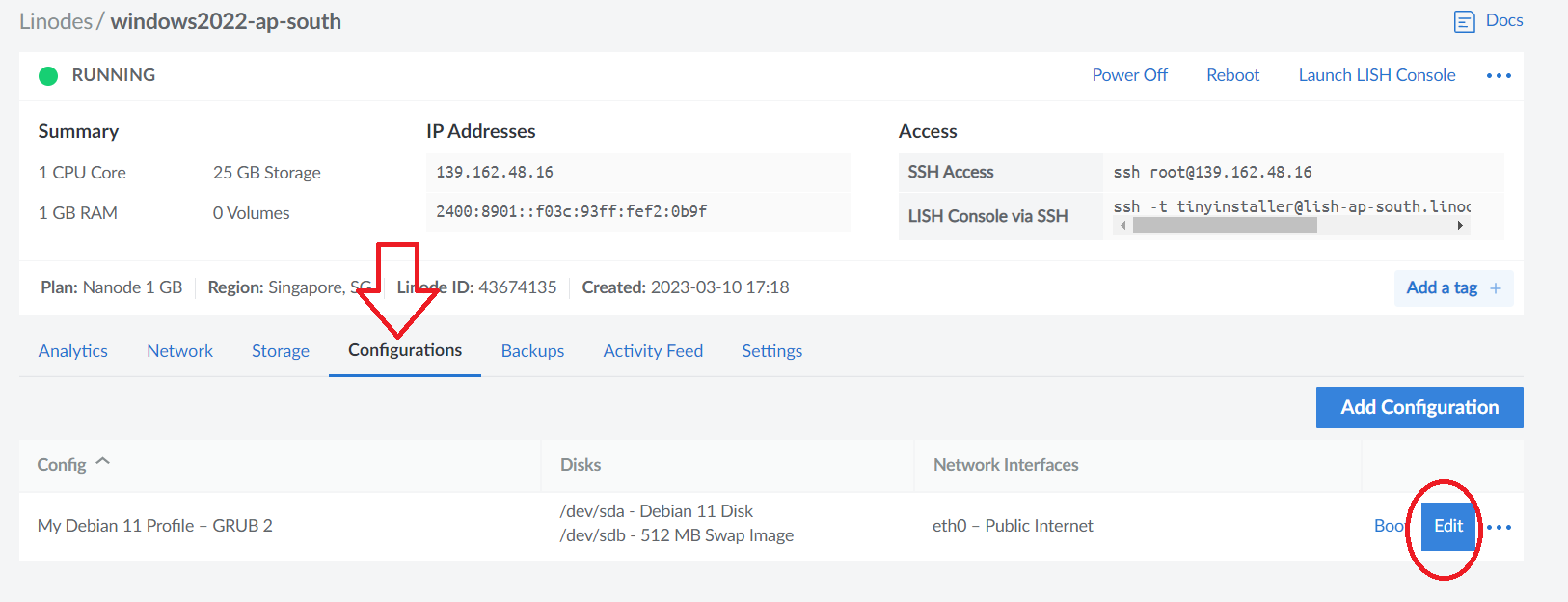Image resolution: width=1568 pixels, height=602 pixels.
Task: View the Activity Feed tab
Action: (653, 351)
